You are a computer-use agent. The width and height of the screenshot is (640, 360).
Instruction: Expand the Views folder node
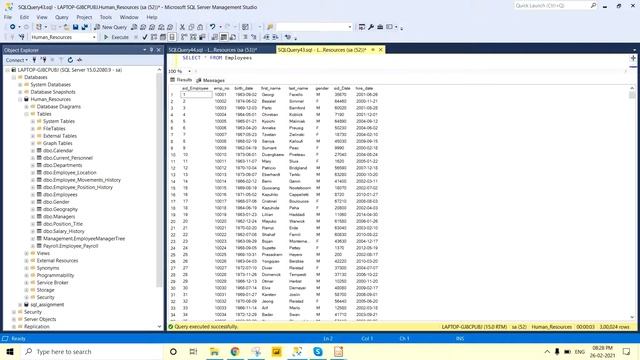coord(27,253)
